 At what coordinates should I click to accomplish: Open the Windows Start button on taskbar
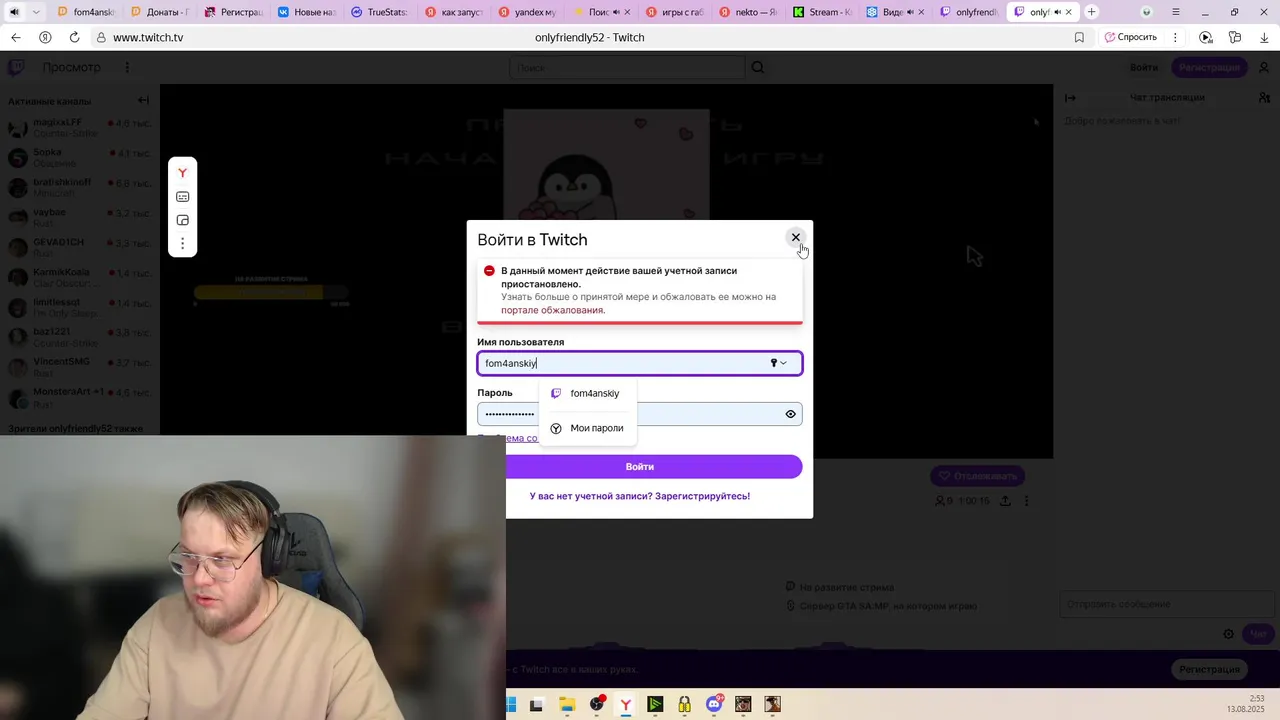pyautogui.click(x=511, y=705)
